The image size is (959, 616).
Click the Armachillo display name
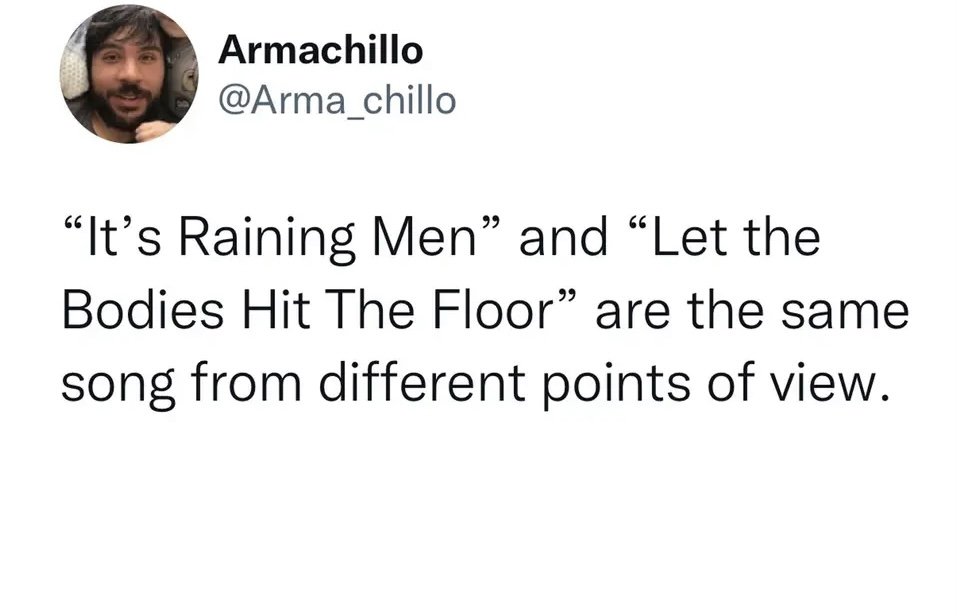(x=320, y=50)
